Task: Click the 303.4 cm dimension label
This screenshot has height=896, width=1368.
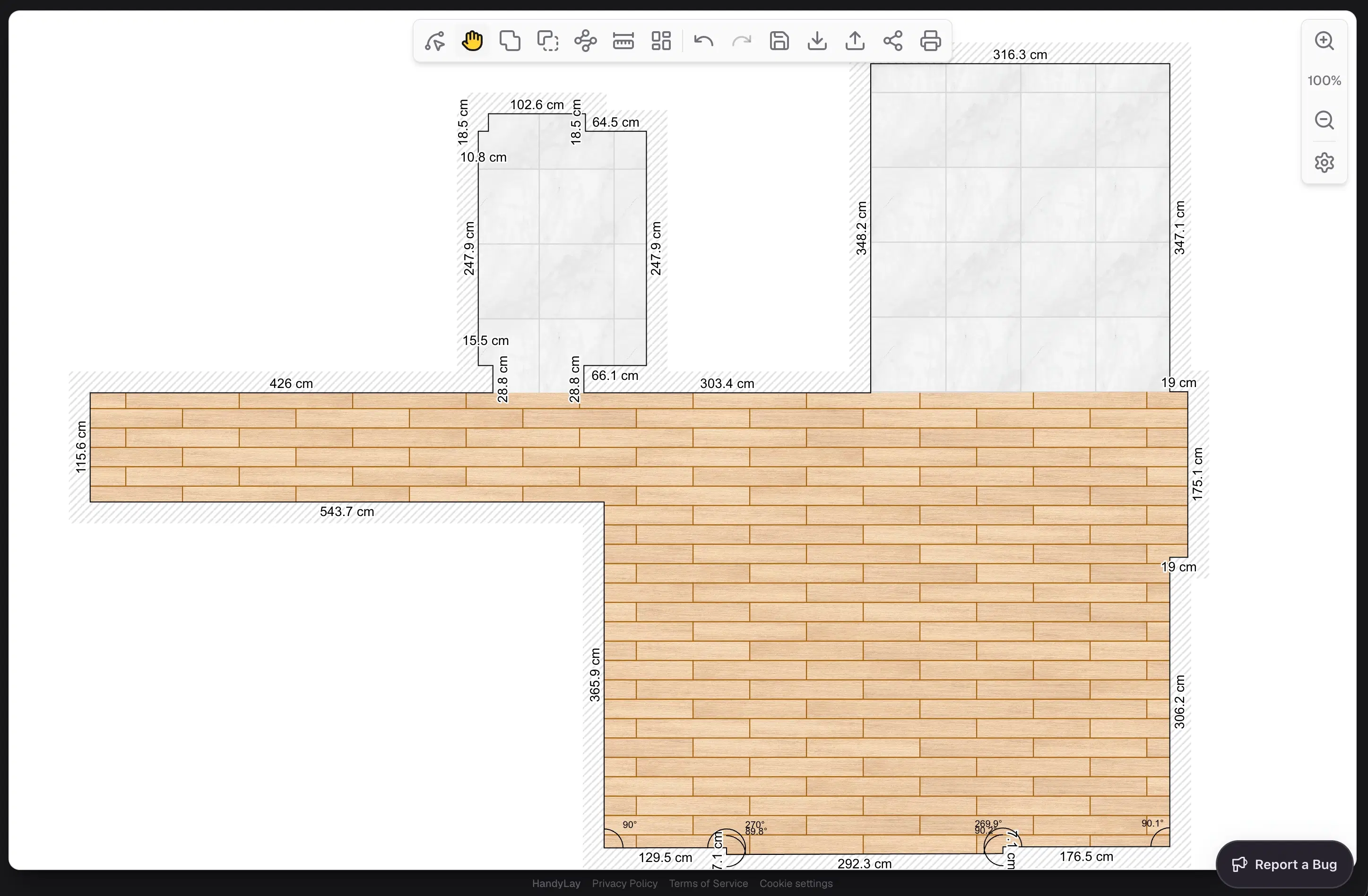Action: point(727,383)
